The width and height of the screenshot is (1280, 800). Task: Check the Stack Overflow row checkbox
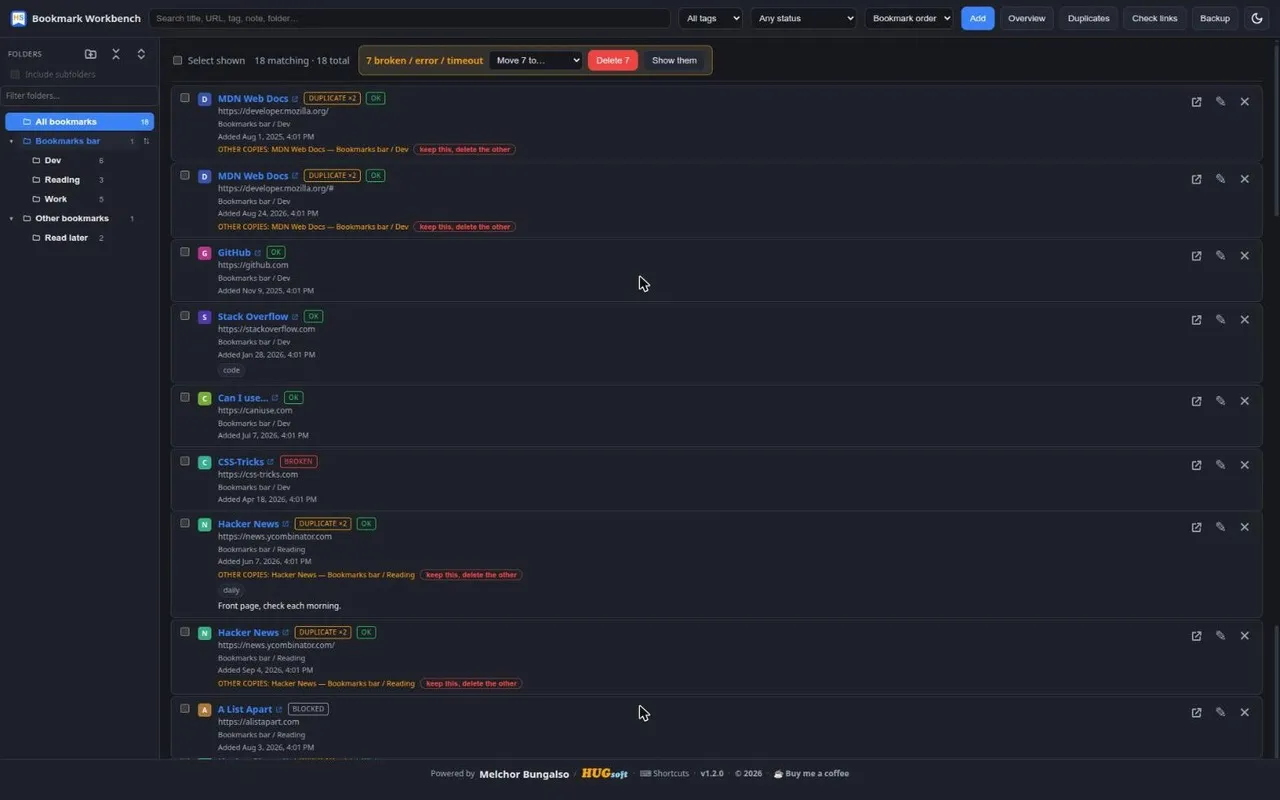coord(185,316)
